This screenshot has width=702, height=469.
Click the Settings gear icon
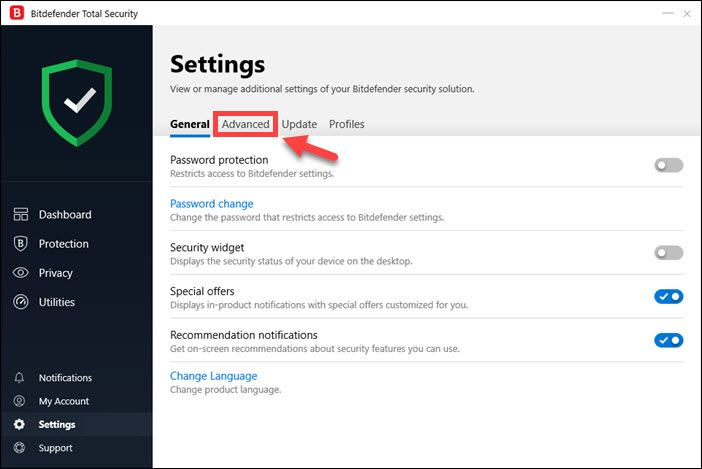(x=20, y=425)
